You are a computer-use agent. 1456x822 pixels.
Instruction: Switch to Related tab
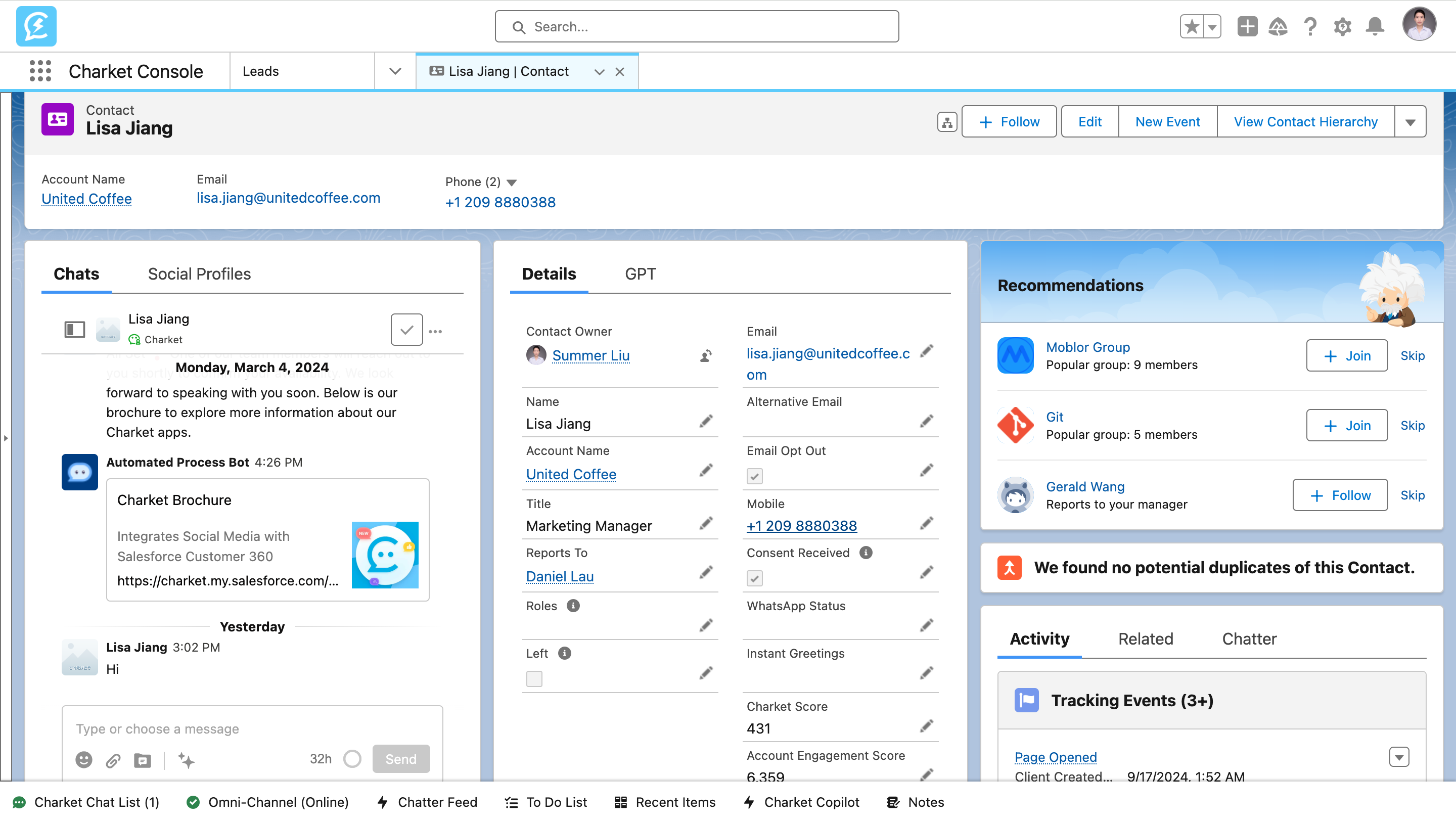coord(1146,638)
